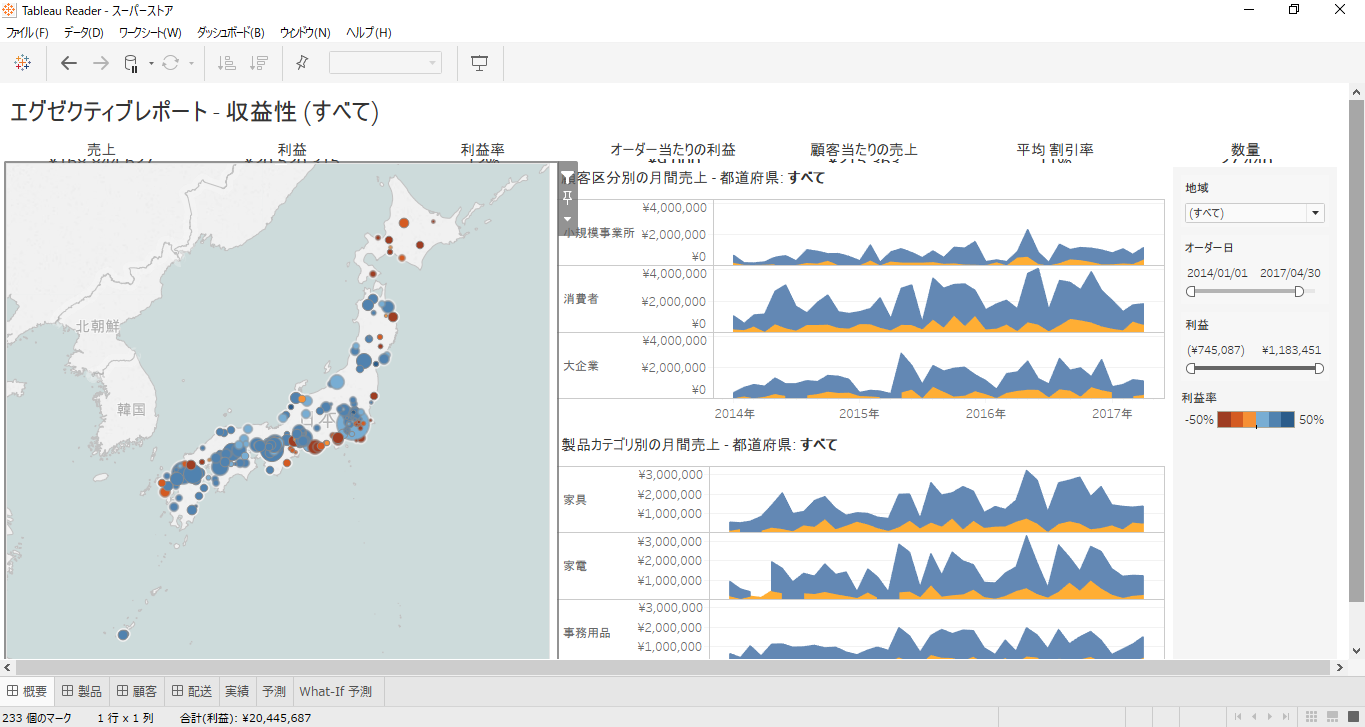Toggle the pin icon on the map view
Viewport: 1365px width, 727px height.
567,197
